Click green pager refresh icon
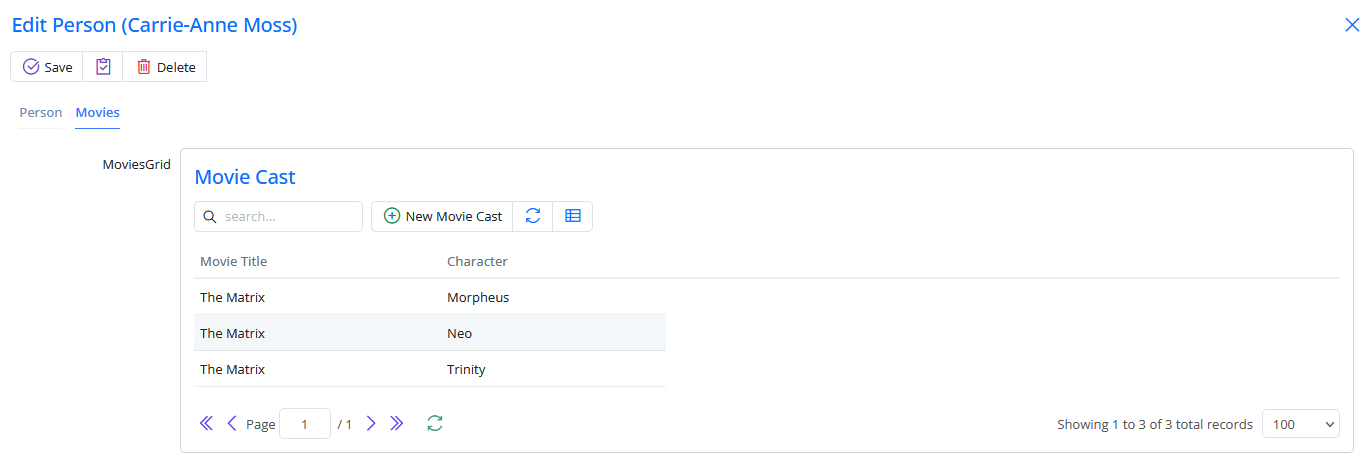The image size is (1368, 468). (434, 424)
